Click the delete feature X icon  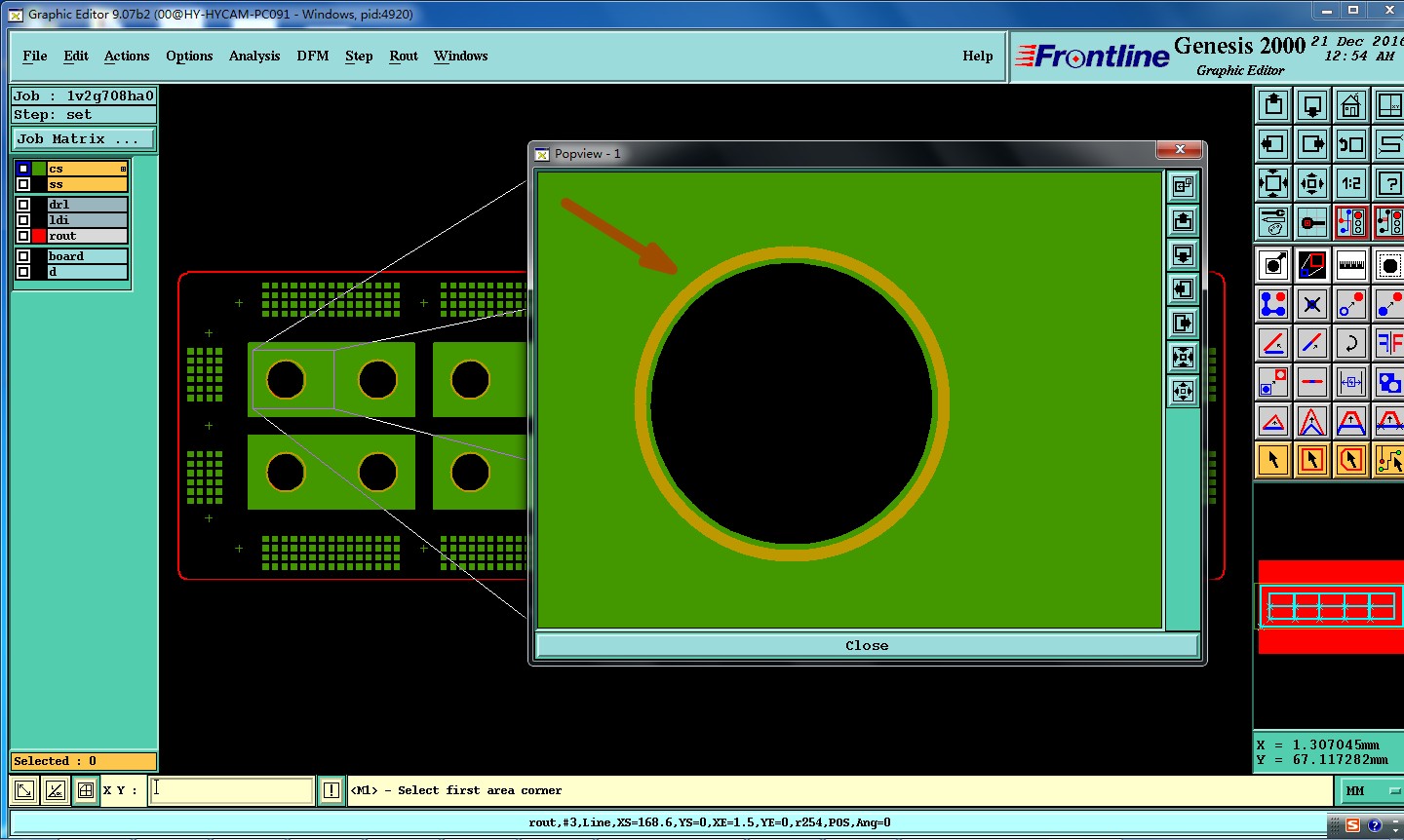(1312, 304)
